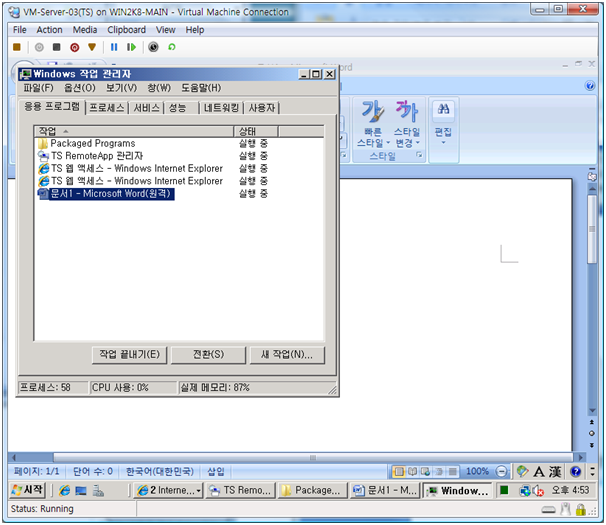Click the 새 작업(N)... button
The image size is (606, 525).
287,355
